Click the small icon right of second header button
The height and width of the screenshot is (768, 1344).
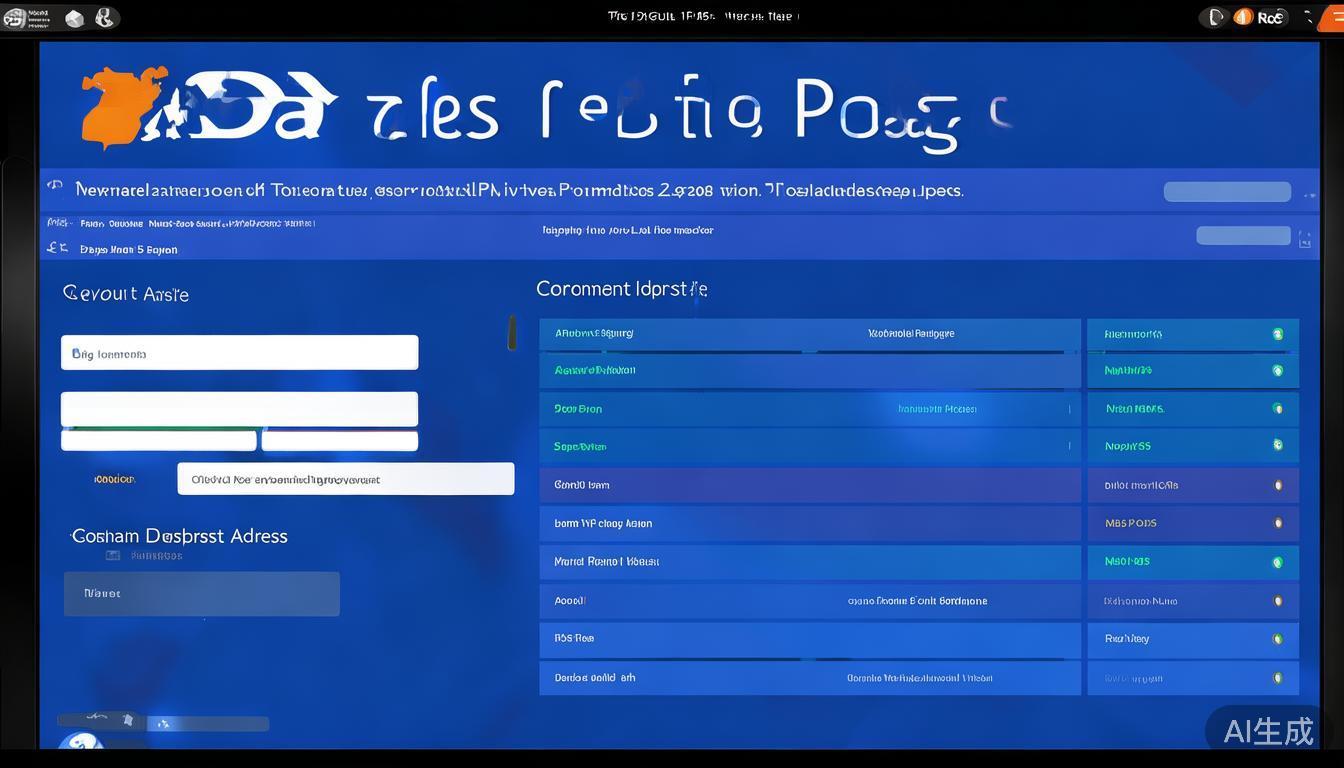coord(1304,238)
